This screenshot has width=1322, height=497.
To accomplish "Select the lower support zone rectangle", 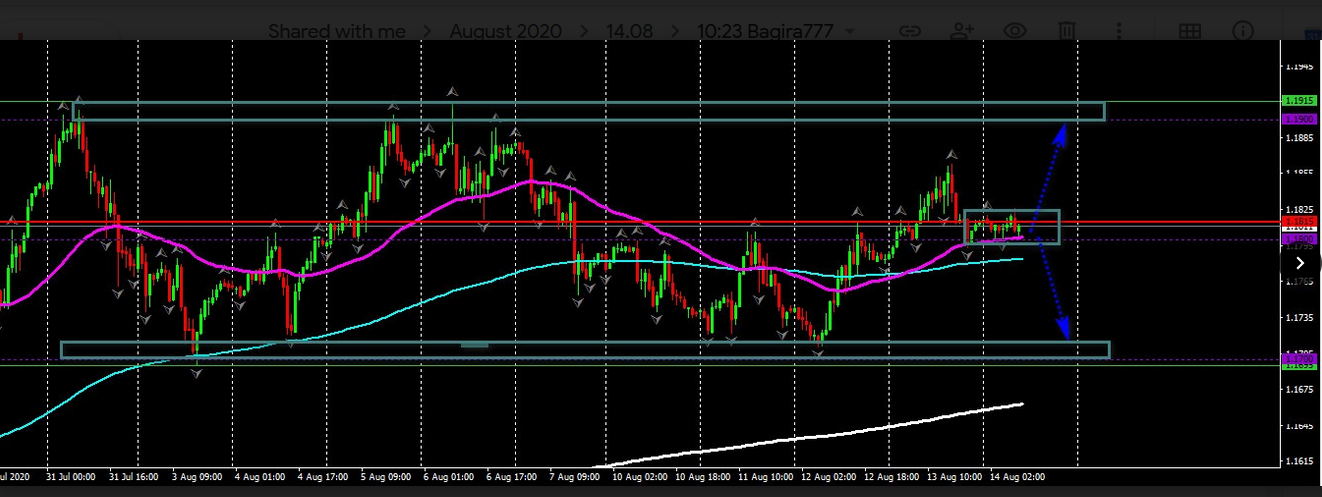I will (x=585, y=350).
